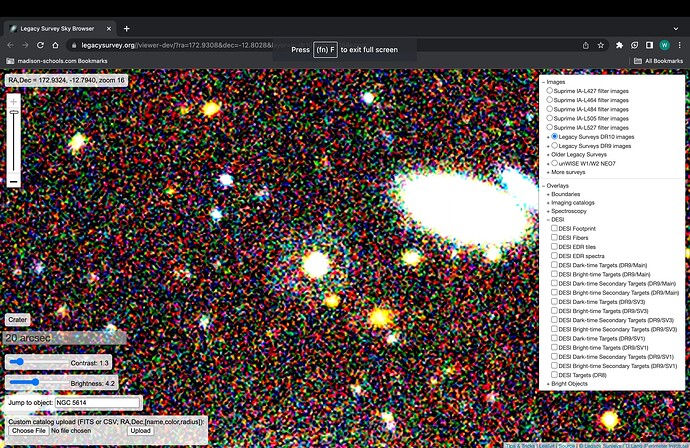Expand the Older Legacy Surveys section

coord(581,155)
